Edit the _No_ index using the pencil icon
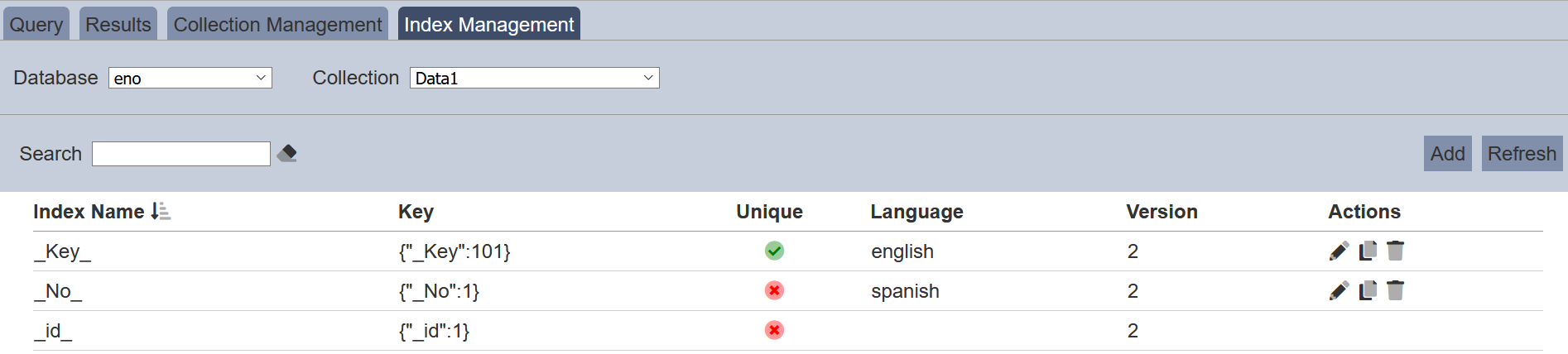Viewport: 1568px width, 354px height. 1339,290
